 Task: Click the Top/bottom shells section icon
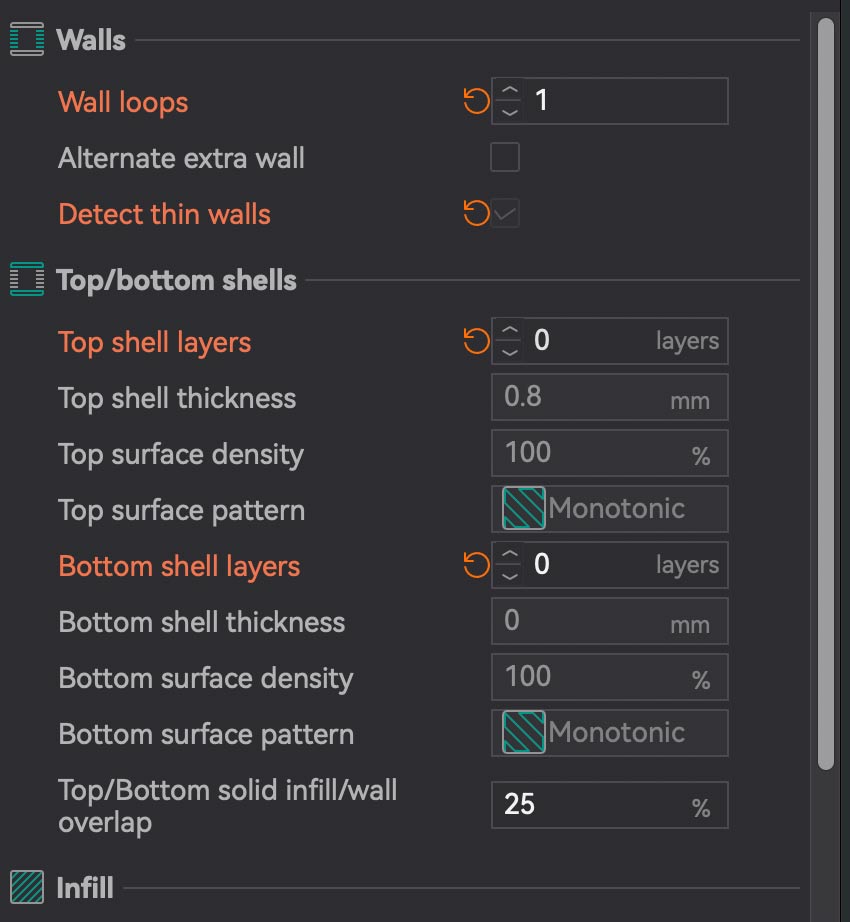pos(27,280)
